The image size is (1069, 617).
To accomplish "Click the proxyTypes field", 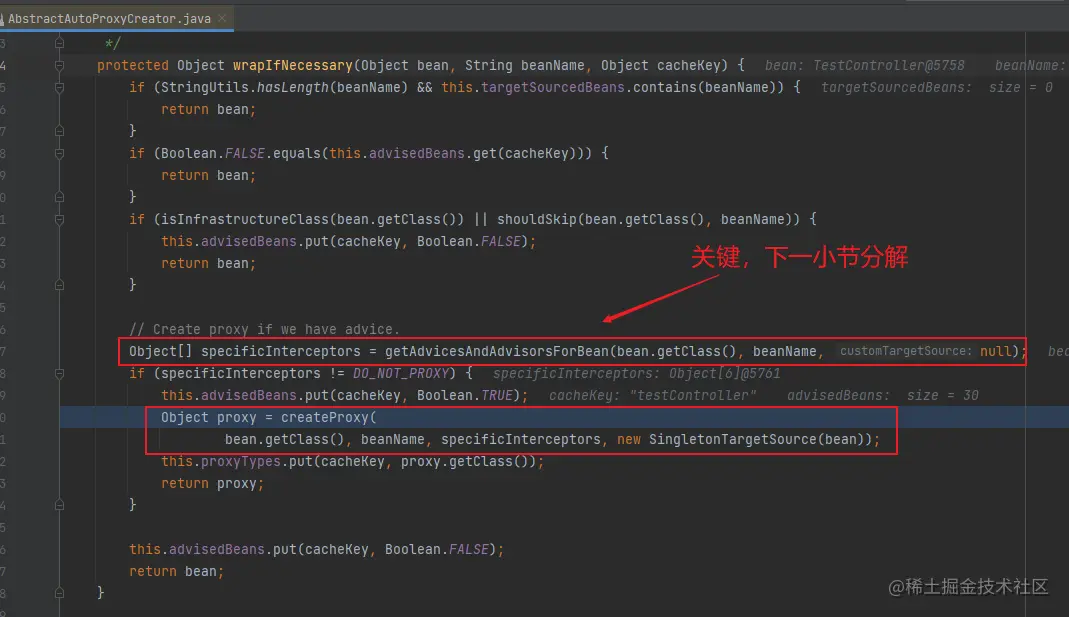I will tap(241, 462).
